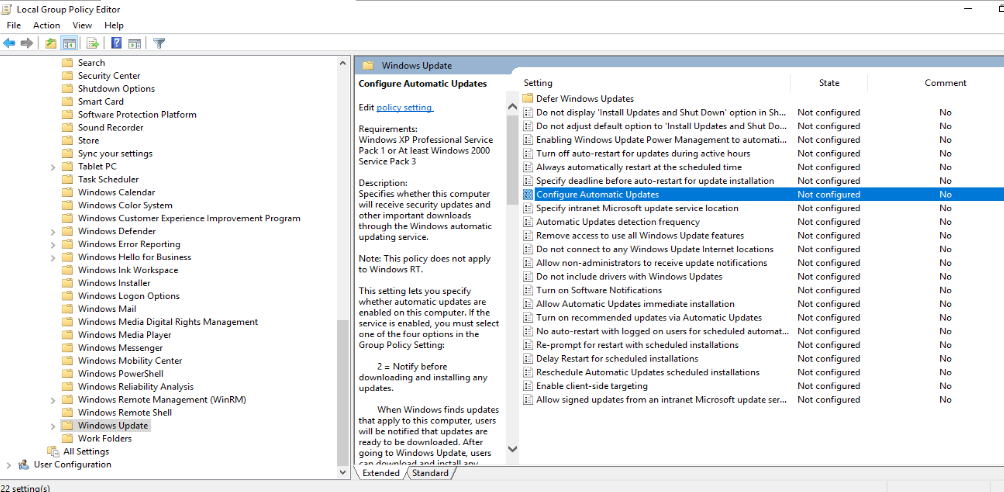Click the Export List toolbar icon
Screen dimensions: 1004x492
(93, 43)
